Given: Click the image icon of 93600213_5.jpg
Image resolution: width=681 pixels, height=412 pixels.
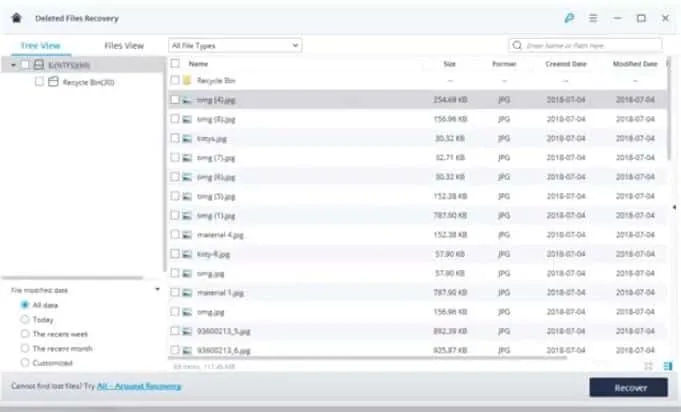Looking at the screenshot, I should (x=187, y=331).
